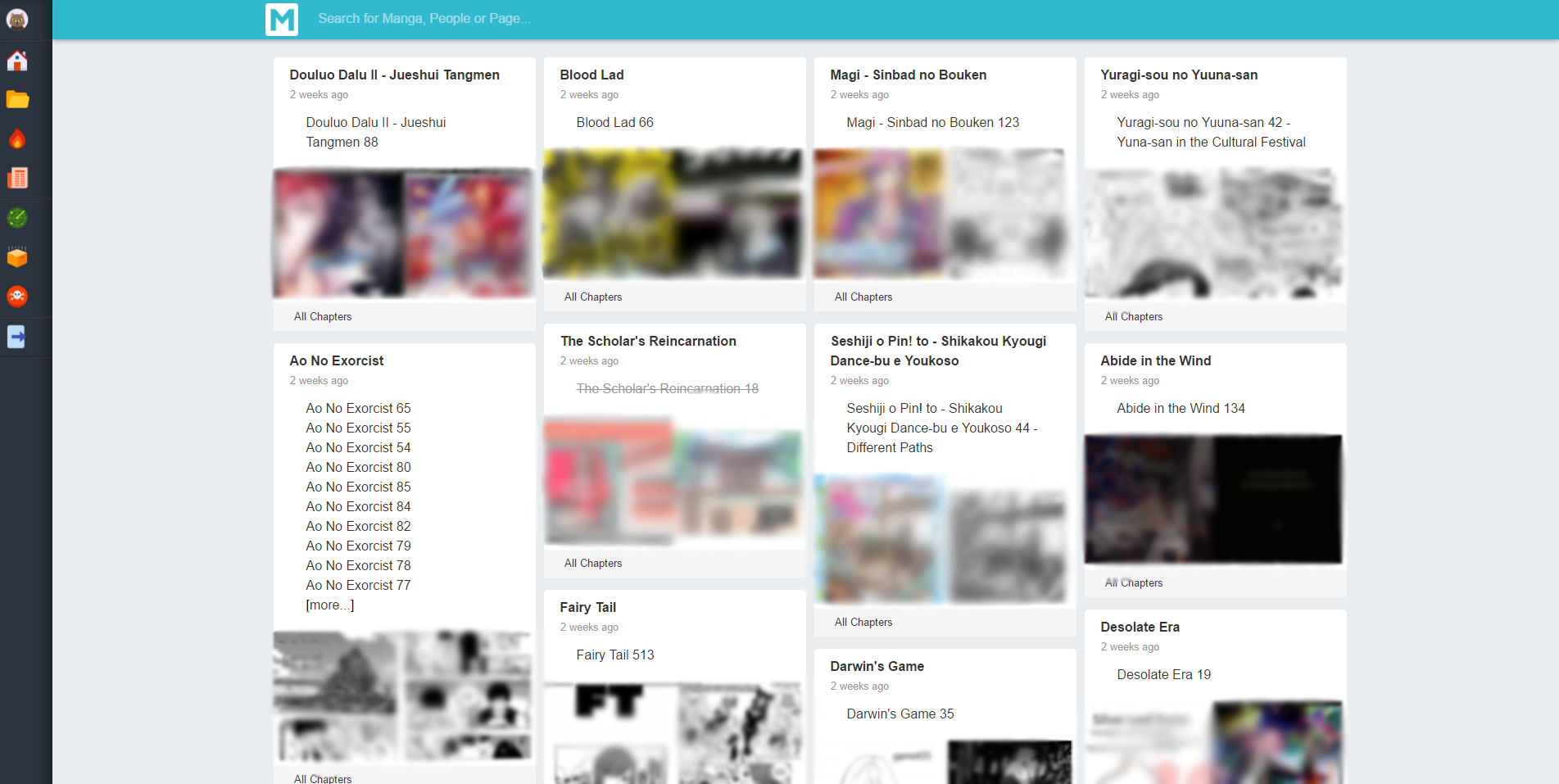
Task: Open Magi - Sinbad no Bouken 123 chapter
Action: (932, 122)
